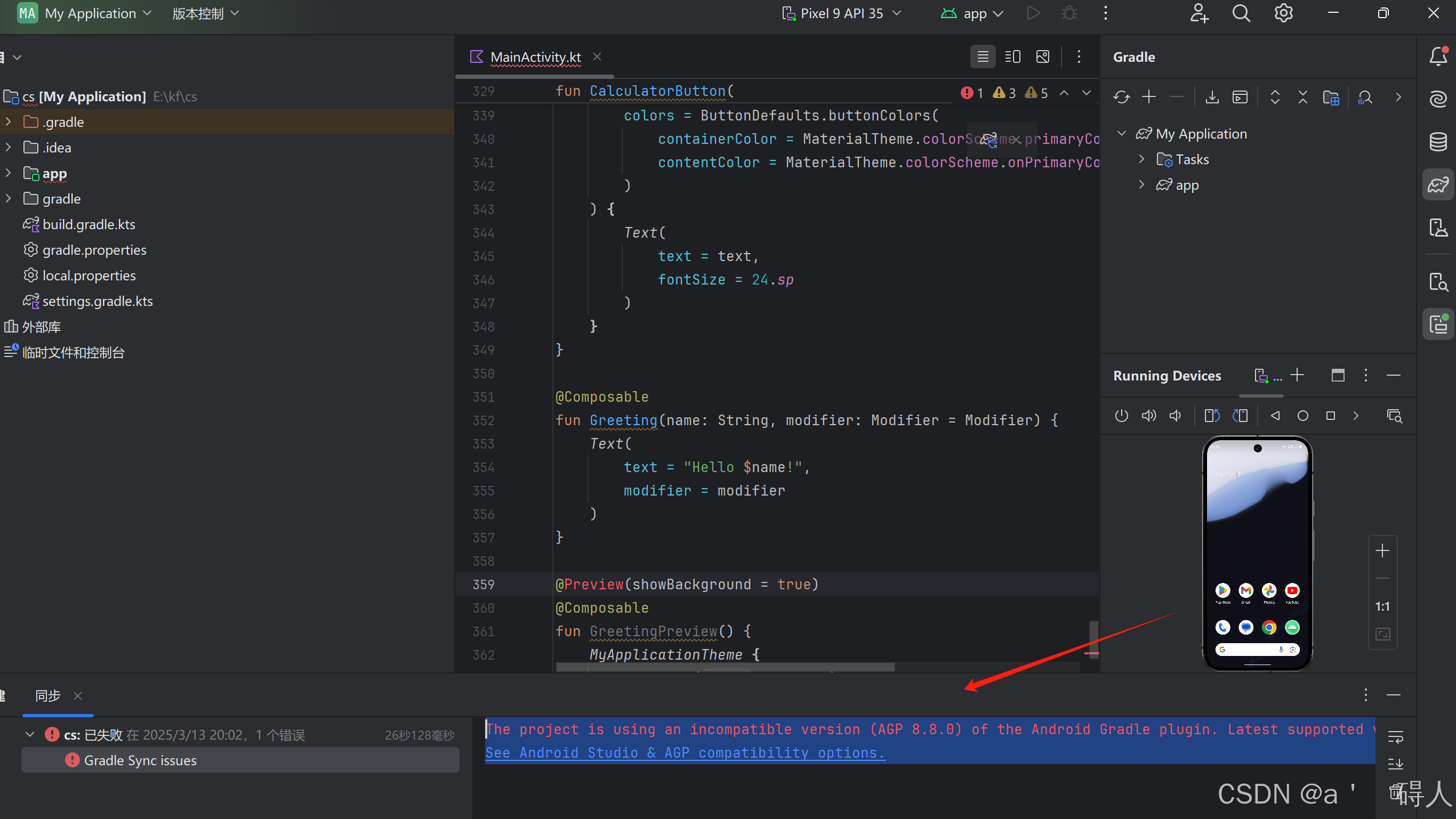Open Running Devices options three-dot menu
This screenshot has width=1456, height=819.
coord(1365,375)
